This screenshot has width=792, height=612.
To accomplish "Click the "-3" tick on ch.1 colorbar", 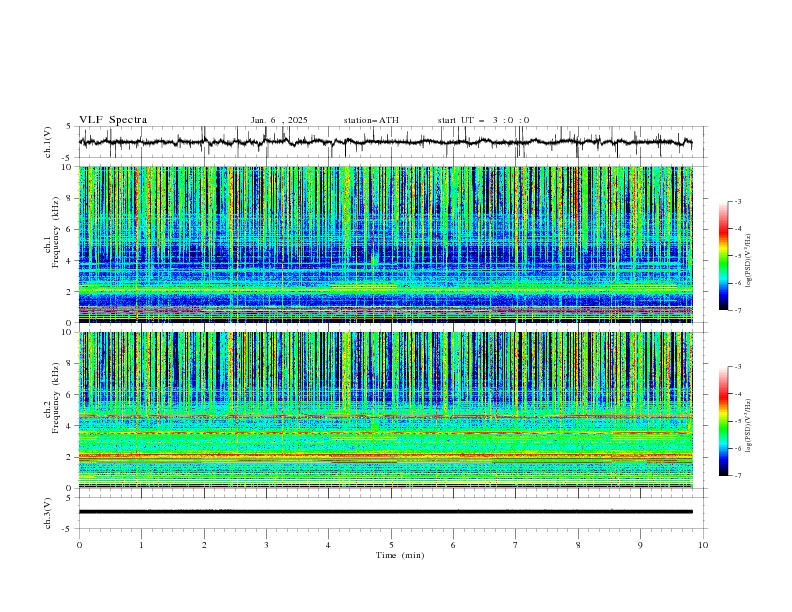I will [738, 201].
